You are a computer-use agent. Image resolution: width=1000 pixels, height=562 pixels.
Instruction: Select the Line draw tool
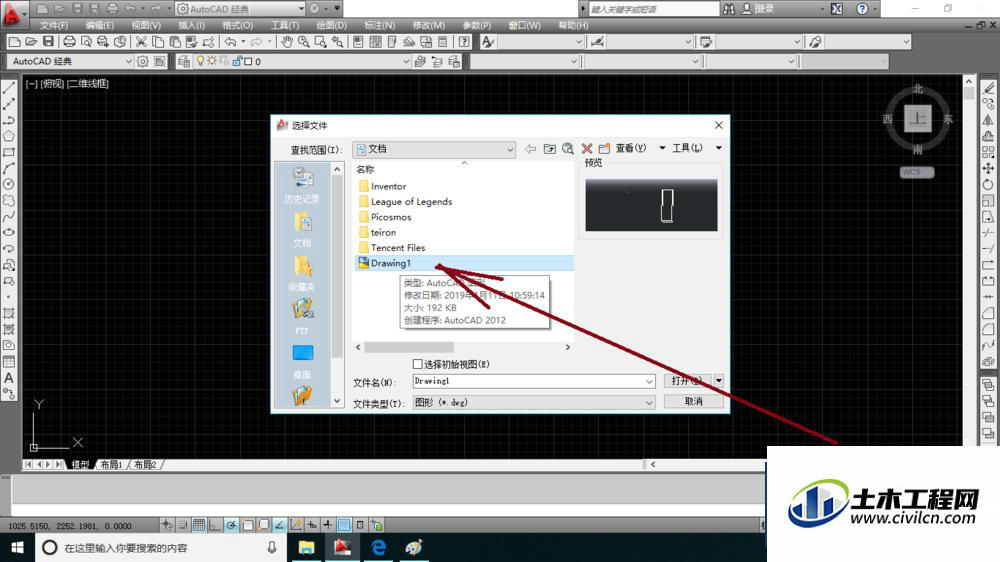9,88
